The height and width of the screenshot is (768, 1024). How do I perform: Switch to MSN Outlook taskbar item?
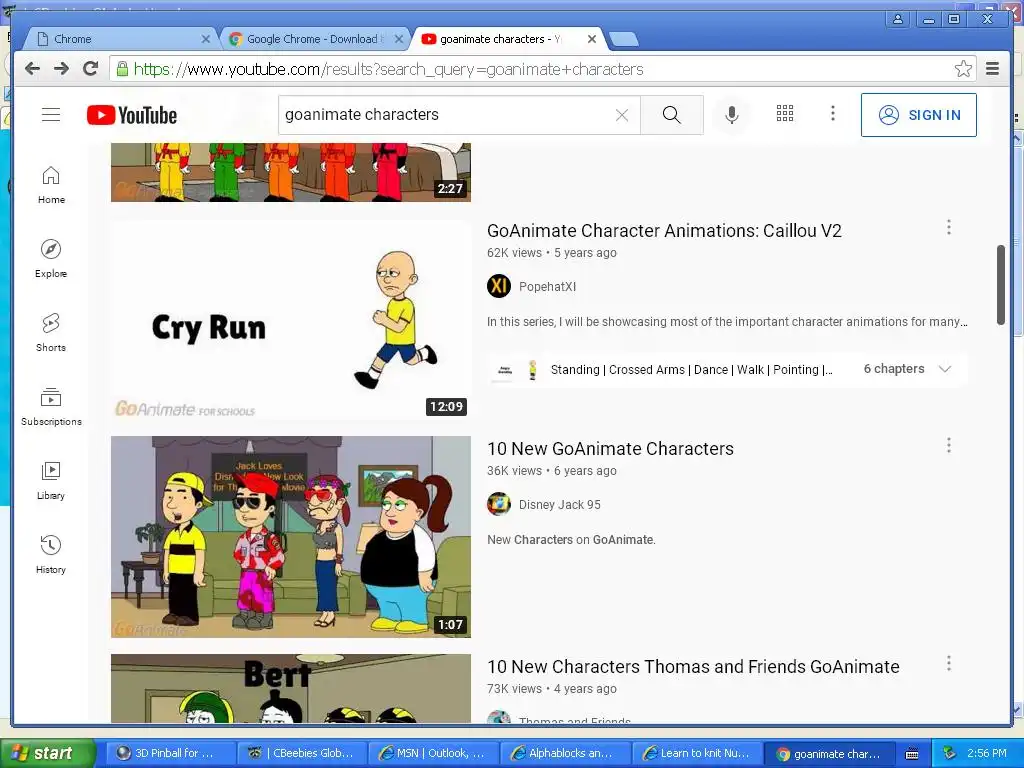click(x=434, y=753)
